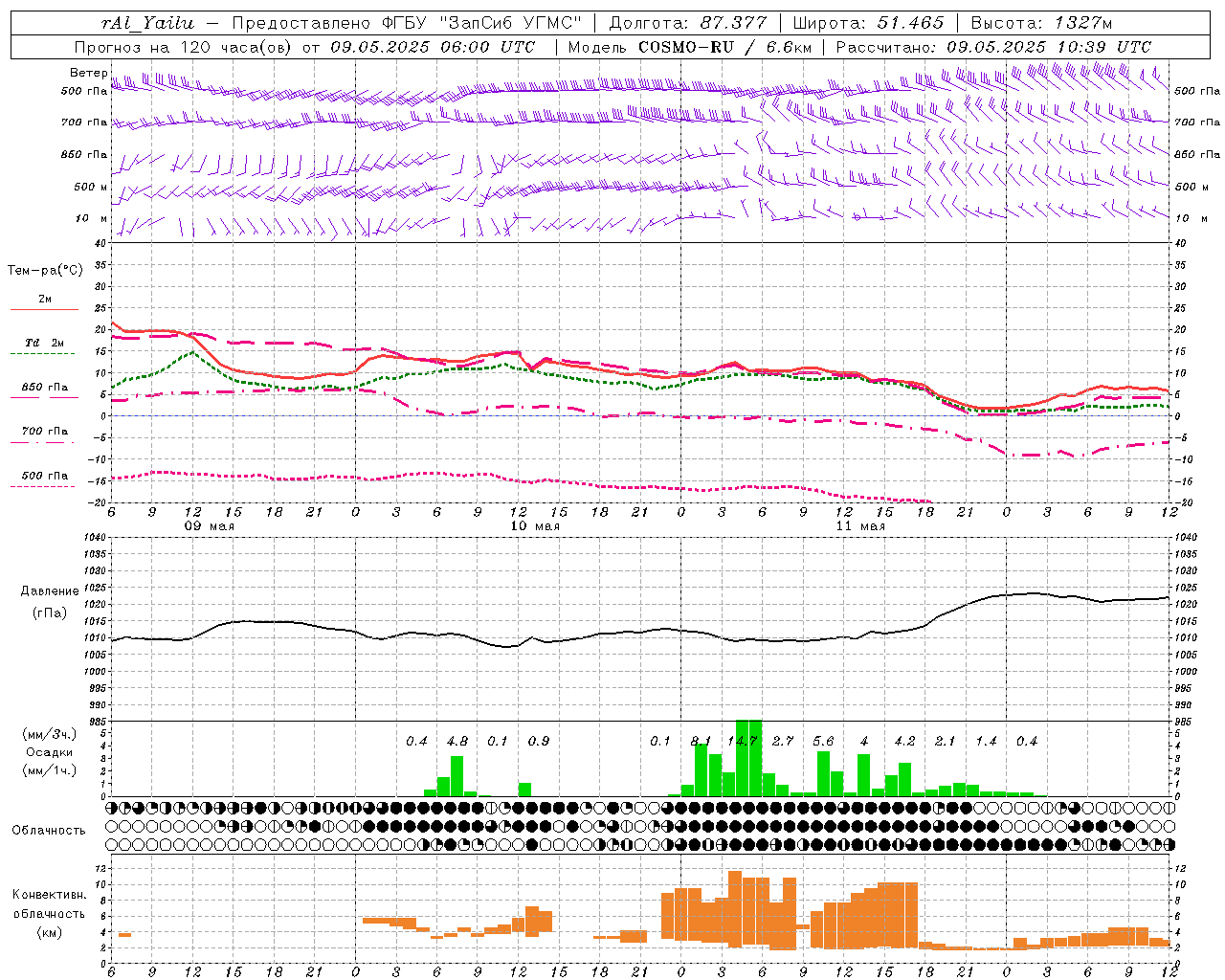This screenshot has width=1225, height=980.
Task: Click the green dashed line sample under Td 2м
Action: coord(42,354)
